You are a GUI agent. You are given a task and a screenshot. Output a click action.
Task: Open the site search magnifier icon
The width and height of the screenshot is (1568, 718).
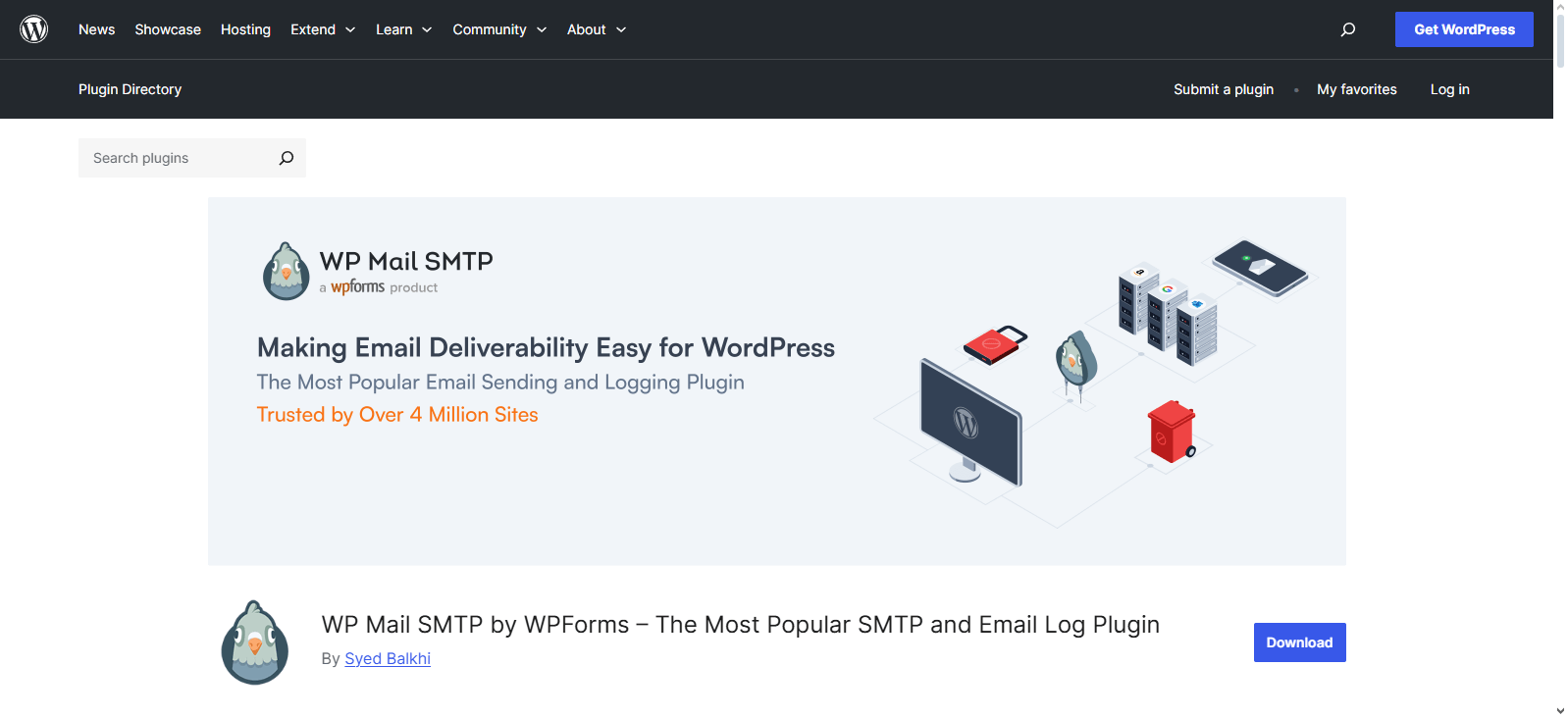pyautogui.click(x=1348, y=29)
